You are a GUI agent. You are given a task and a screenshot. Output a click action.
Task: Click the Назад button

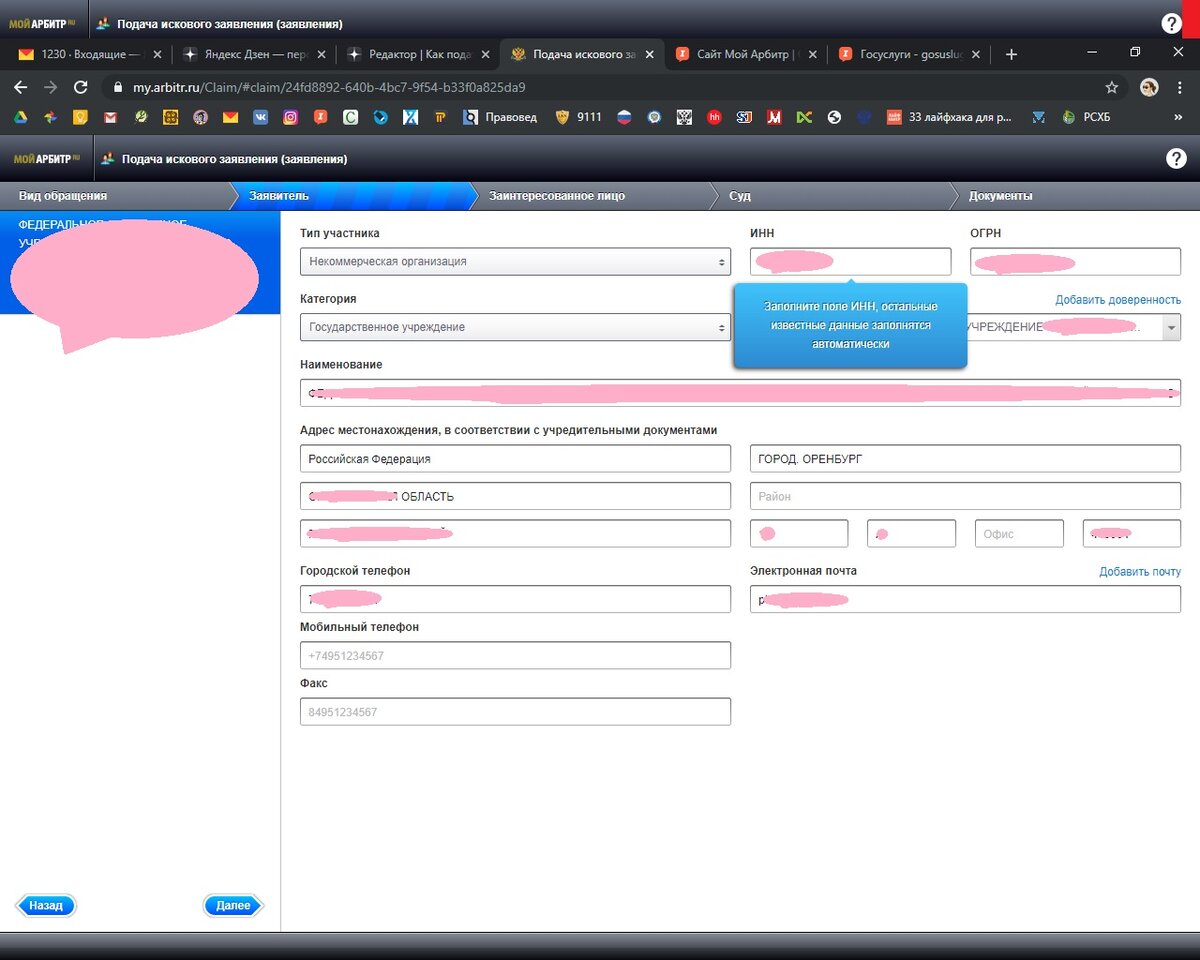click(x=46, y=905)
